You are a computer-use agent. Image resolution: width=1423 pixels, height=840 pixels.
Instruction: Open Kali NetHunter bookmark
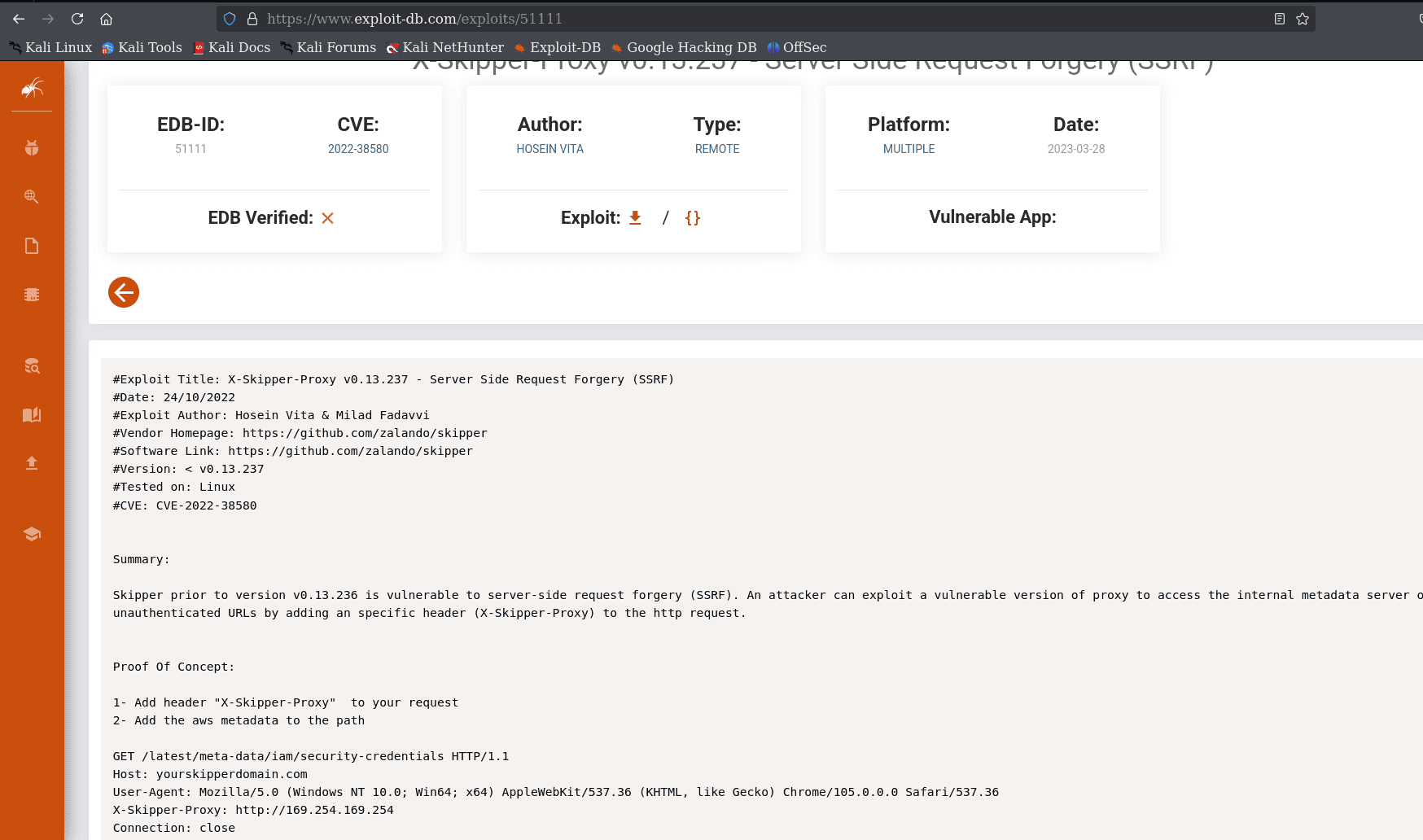445,47
